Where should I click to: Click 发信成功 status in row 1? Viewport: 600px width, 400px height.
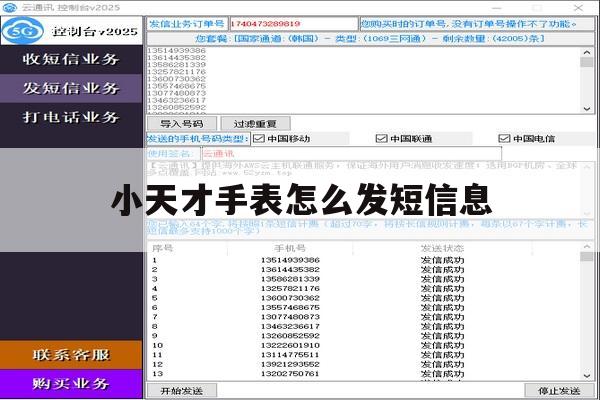pyautogui.click(x=442, y=260)
